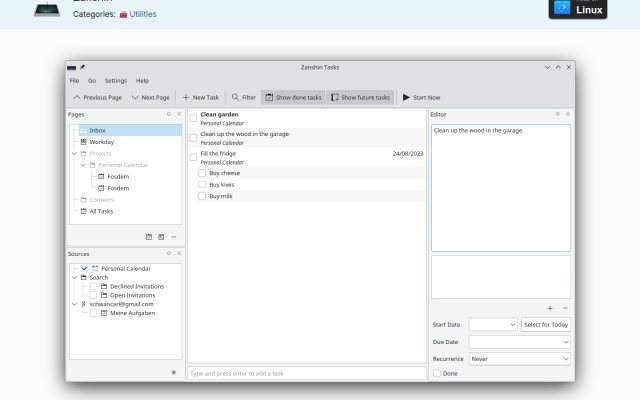Collapse the Search source node
Image resolution: width=640 pixels, height=400 pixels.
pos(74,278)
